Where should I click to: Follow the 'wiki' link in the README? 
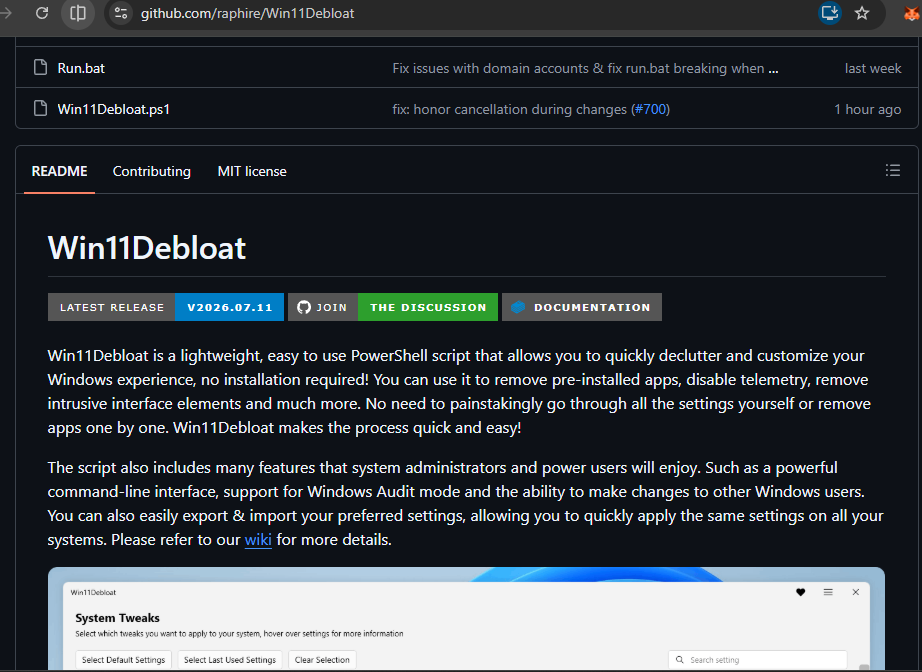point(258,540)
